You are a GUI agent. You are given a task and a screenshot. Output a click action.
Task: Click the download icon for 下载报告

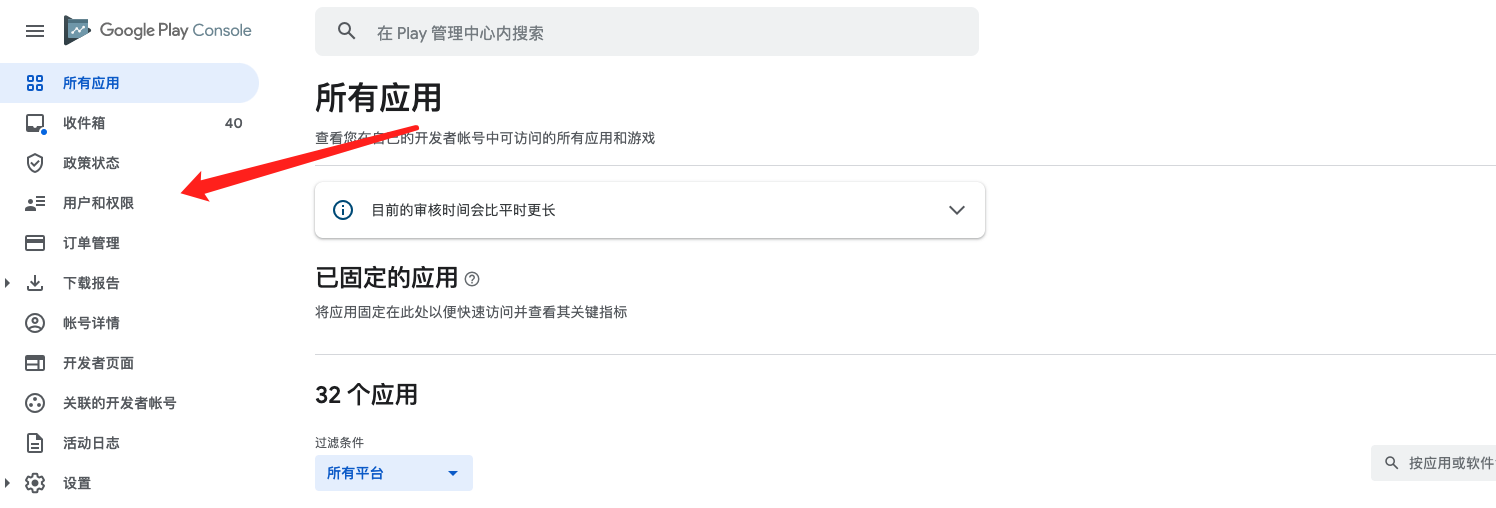click(x=35, y=283)
